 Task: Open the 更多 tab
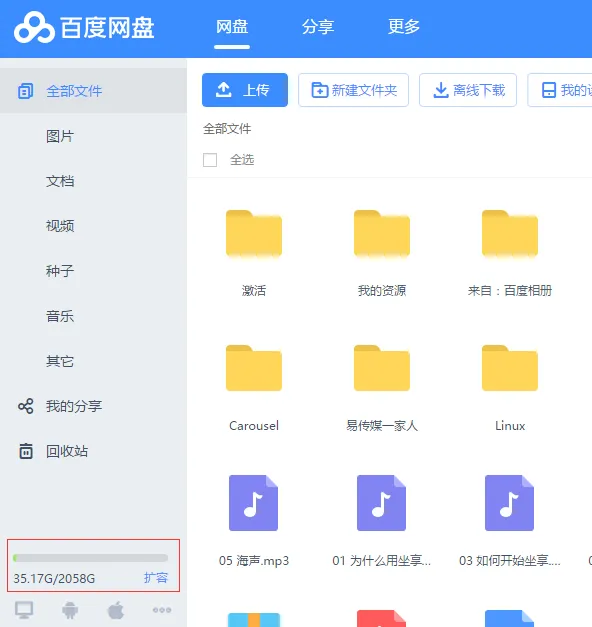coord(404,27)
